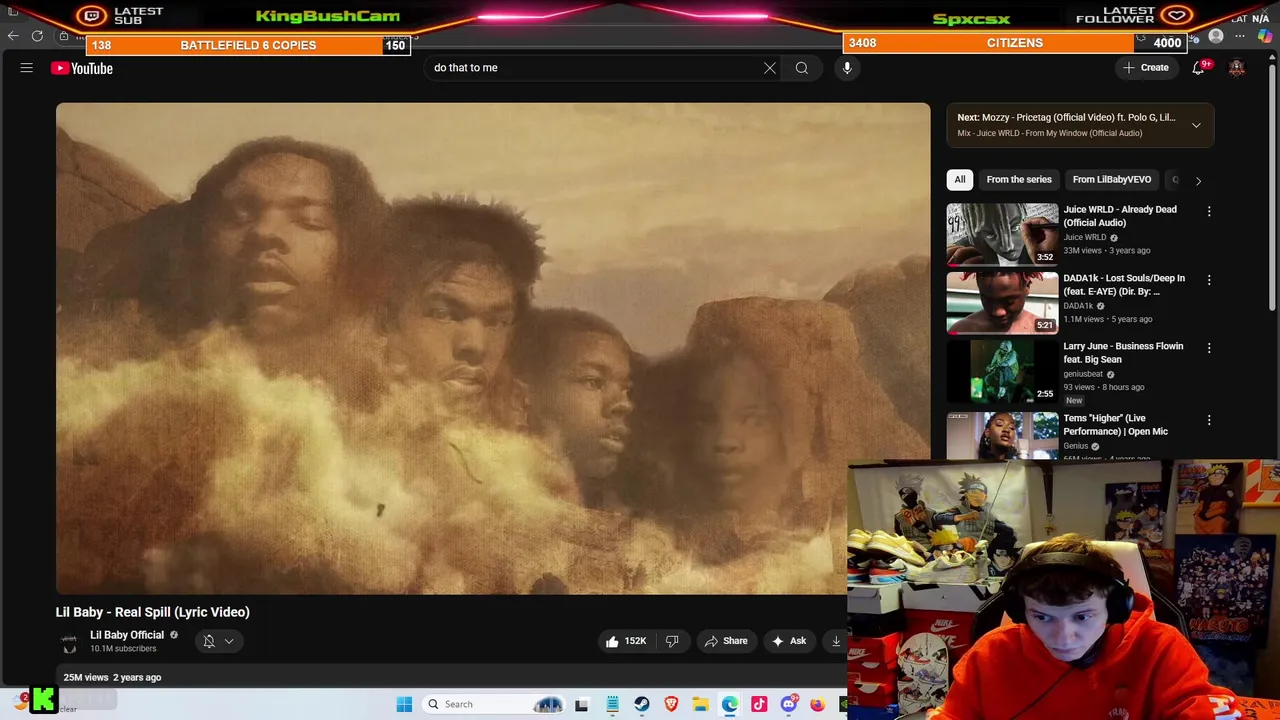This screenshot has width=1280, height=720.
Task: Open options menu for Larry June video
Action: (x=1209, y=348)
